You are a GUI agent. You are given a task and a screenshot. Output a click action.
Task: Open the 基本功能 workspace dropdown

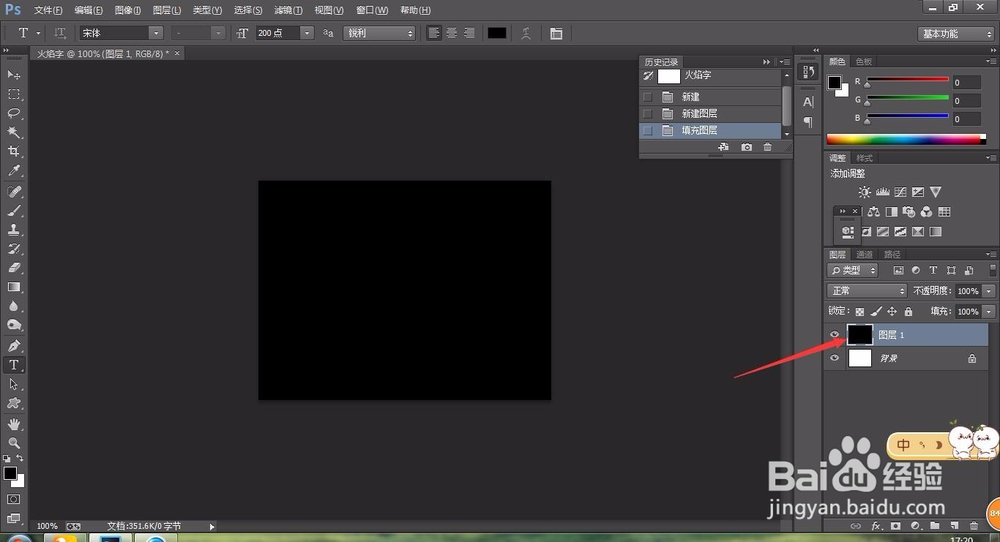(955, 34)
